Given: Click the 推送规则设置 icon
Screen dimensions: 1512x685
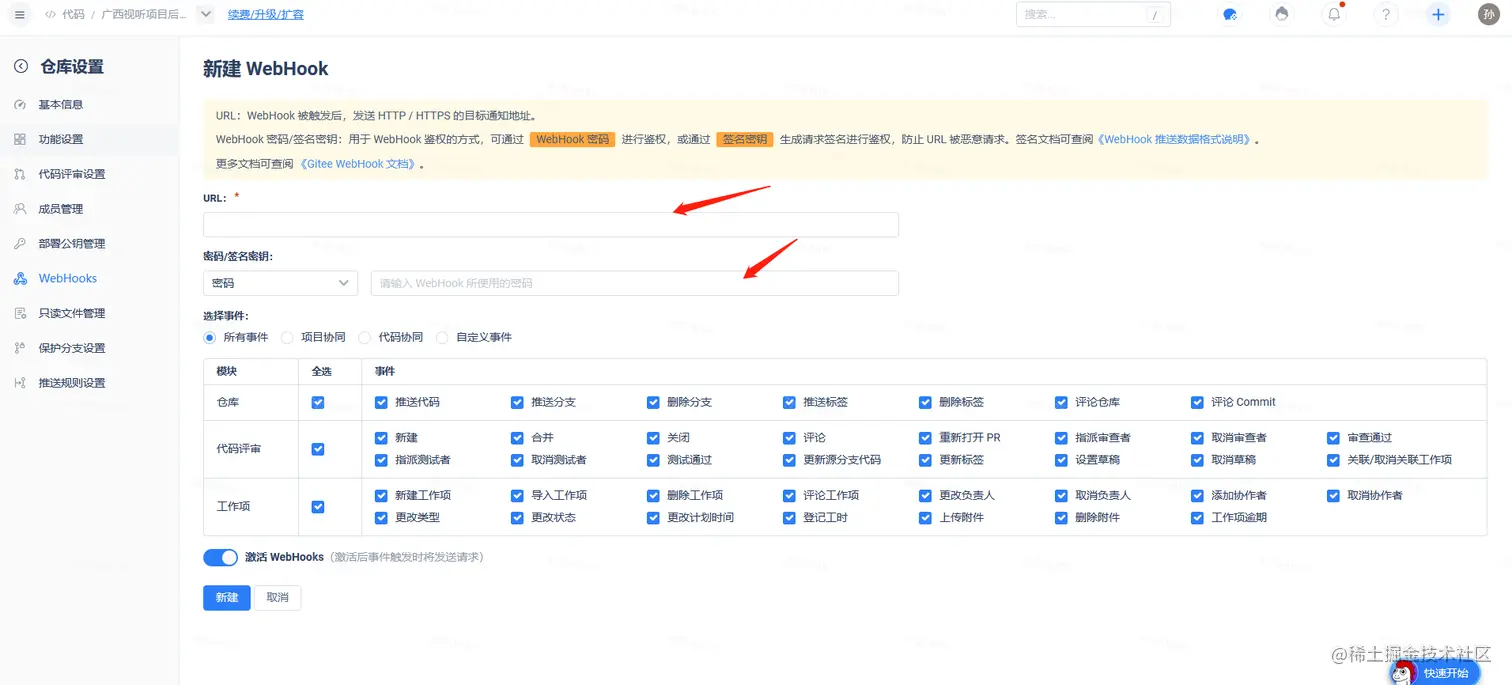Looking at the screenshot, I should coord(20,383).
